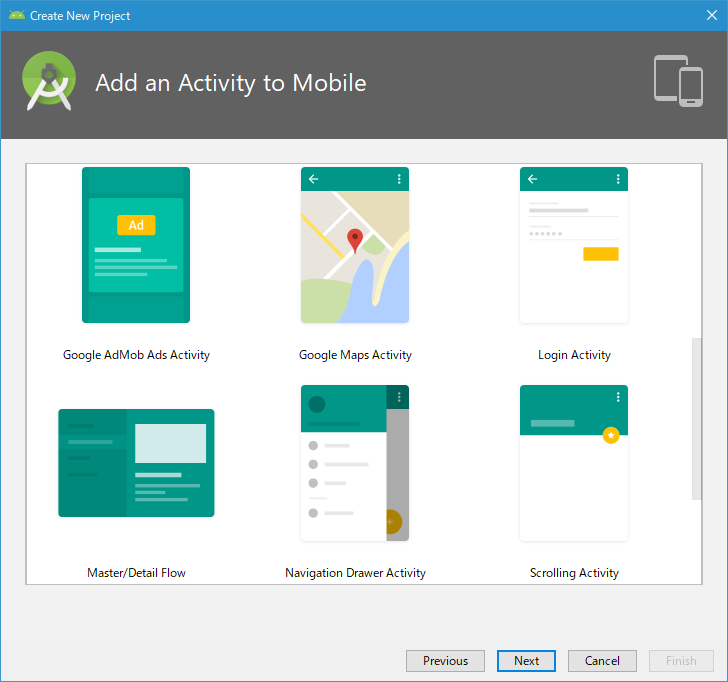Select the Master/Detail Flow template preview

click(x=136, y=463)
